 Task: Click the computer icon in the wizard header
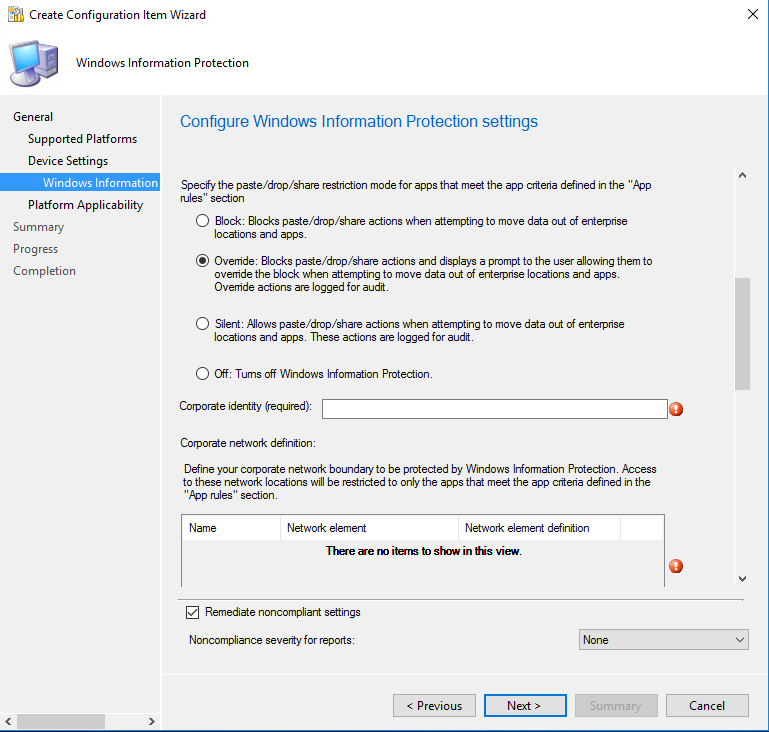34,62
